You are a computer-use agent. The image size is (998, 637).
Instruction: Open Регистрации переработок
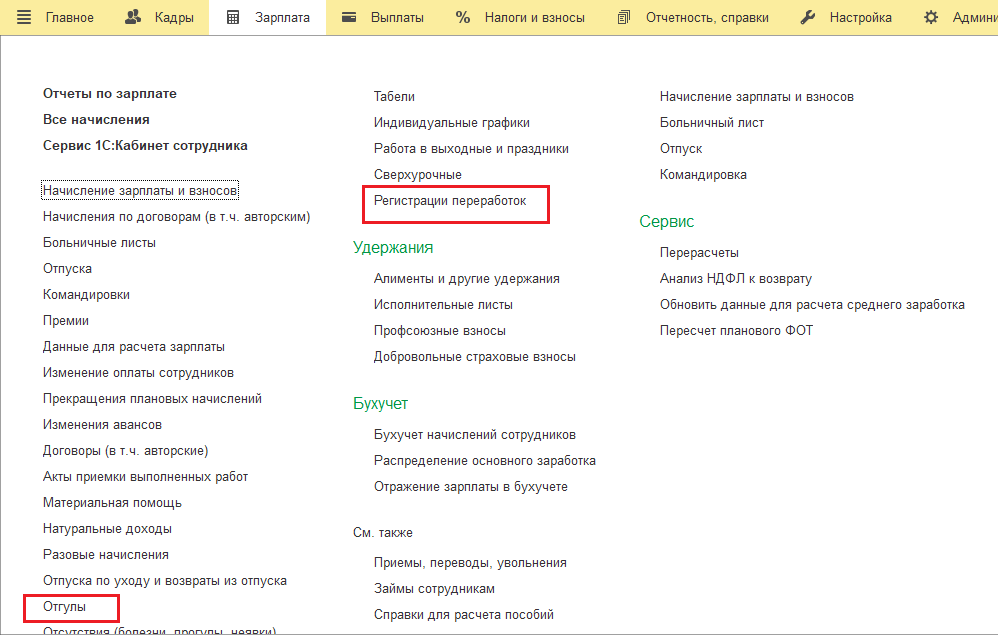pos(450,201)
